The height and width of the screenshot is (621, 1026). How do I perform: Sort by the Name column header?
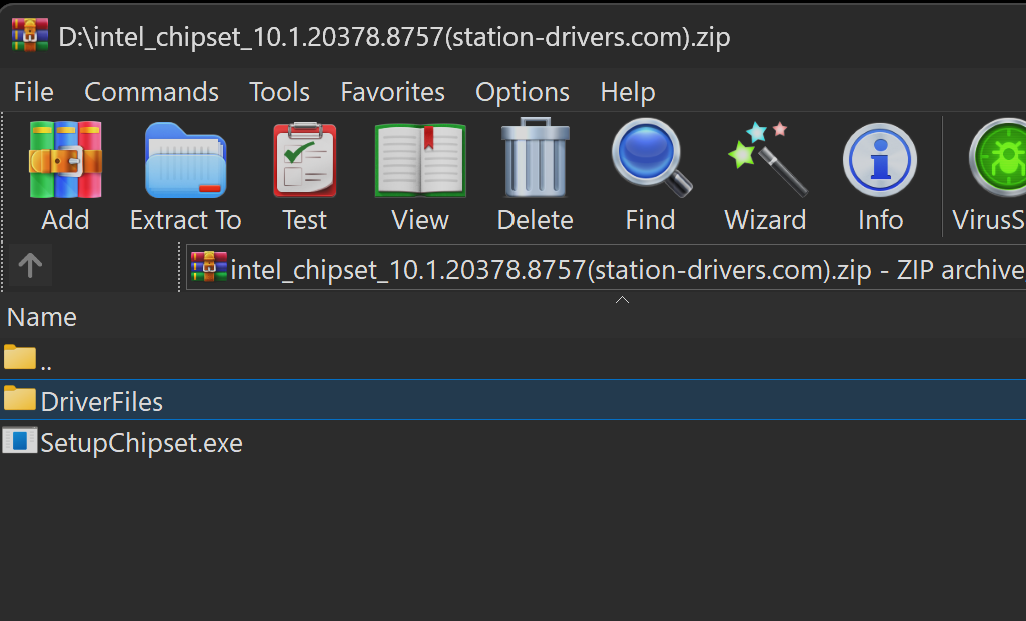42,317
